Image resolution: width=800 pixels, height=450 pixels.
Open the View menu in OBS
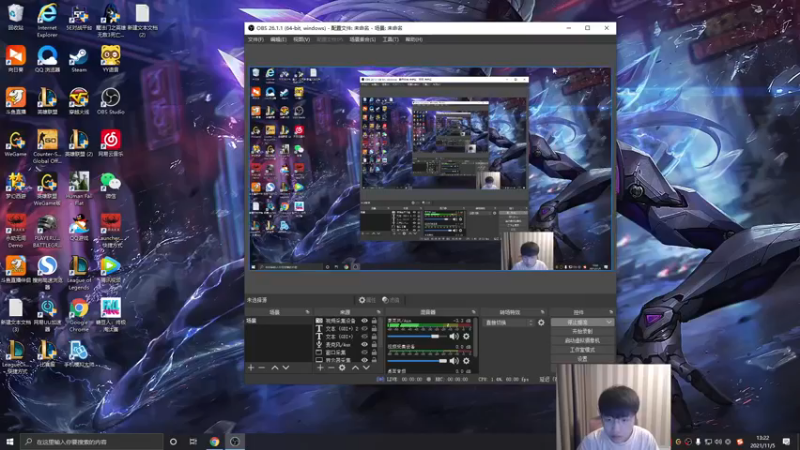click(302, 39)
